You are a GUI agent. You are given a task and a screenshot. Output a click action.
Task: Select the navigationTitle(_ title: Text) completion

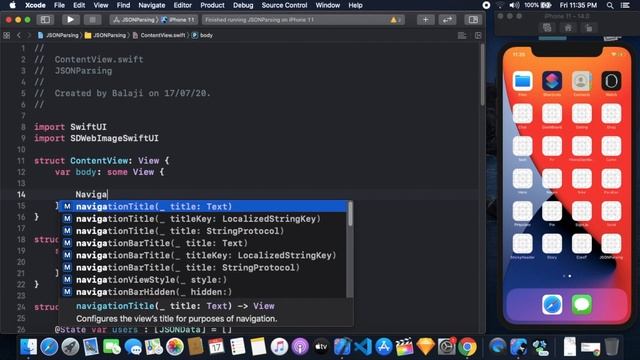pyautogui.click(x=203, y=207)
